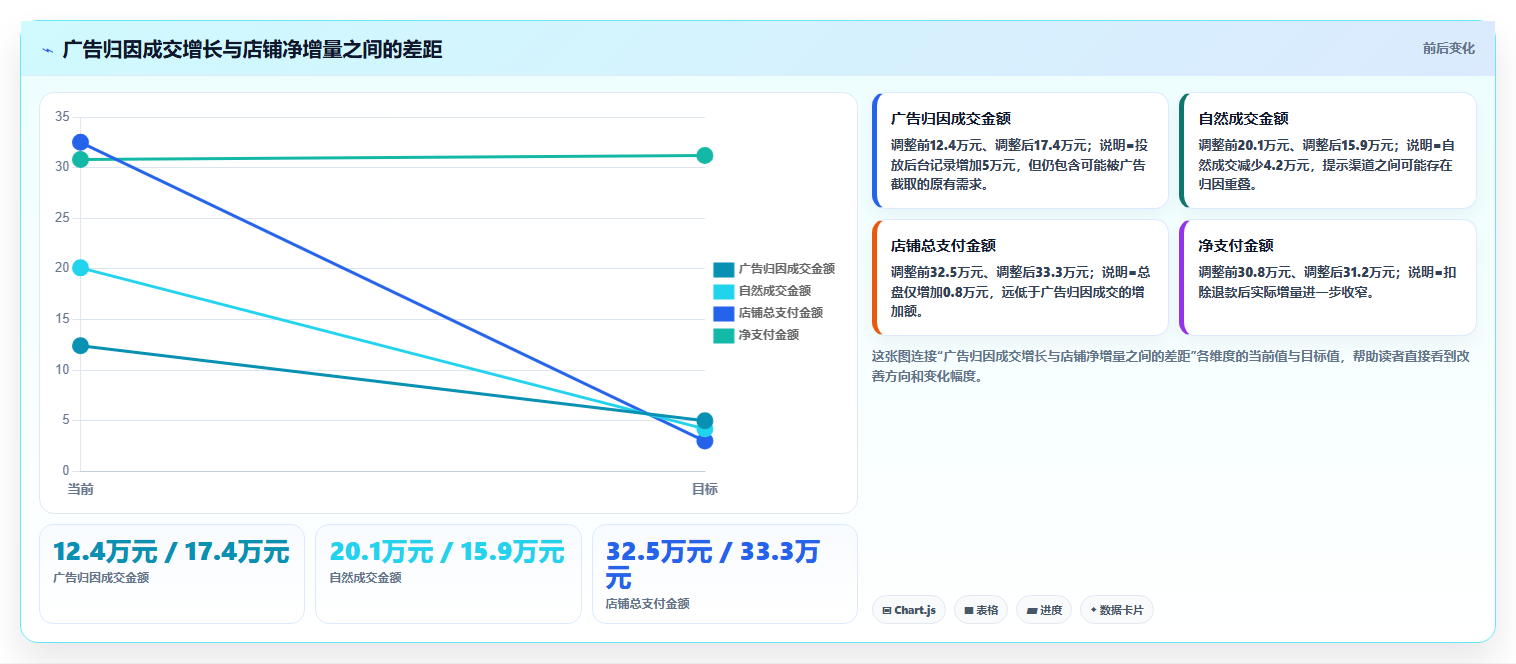
Task: Click the 广告归因成交金额 data point at 当前
Action: [x=80, y=345]
